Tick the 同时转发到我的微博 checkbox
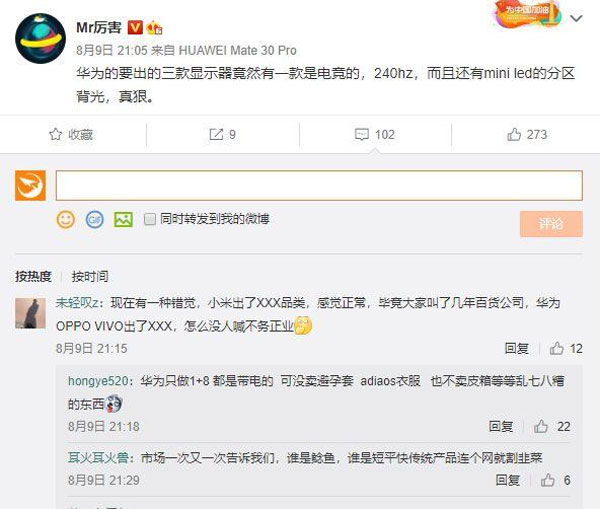 [150, 219]
